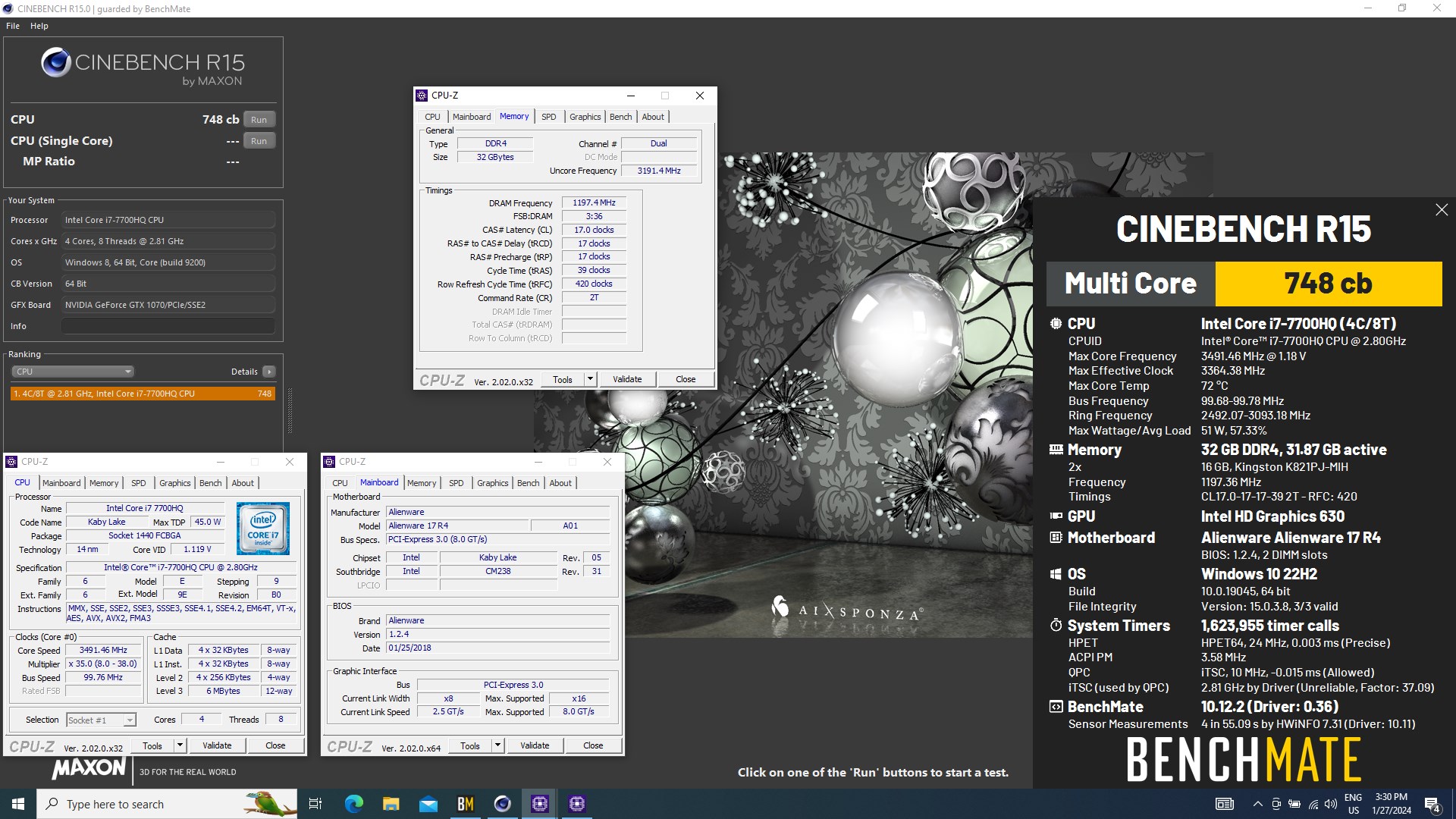Click ENG US language indicator
The image size is (1456, 819).
point(1353,804)
